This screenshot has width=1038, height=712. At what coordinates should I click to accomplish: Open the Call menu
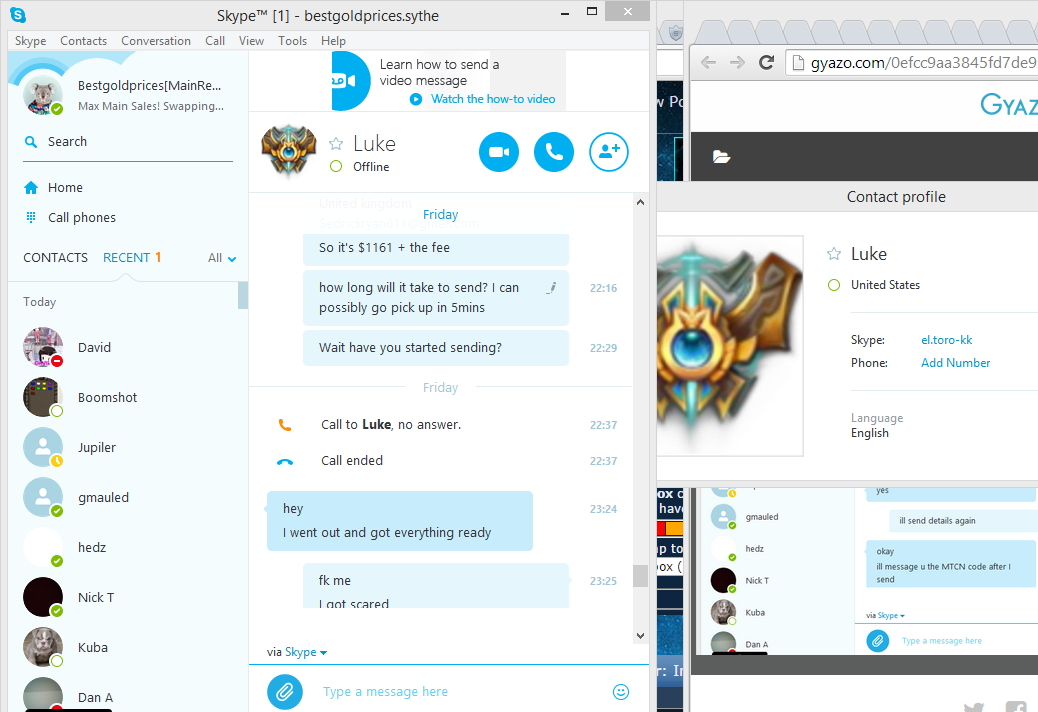pyautogui.click(x=214, y=41)
